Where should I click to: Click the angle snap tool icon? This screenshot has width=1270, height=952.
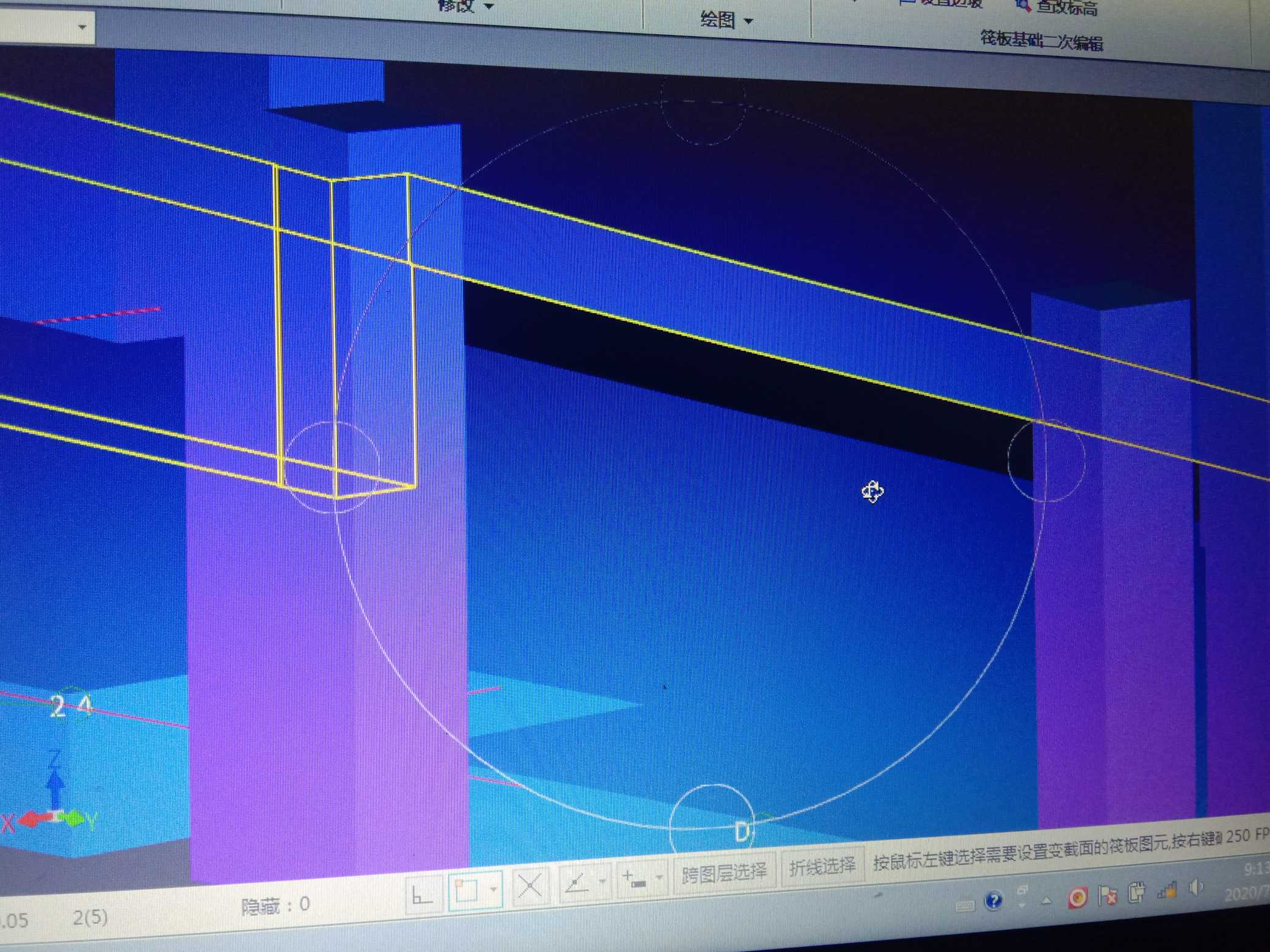tap(576, 882)
